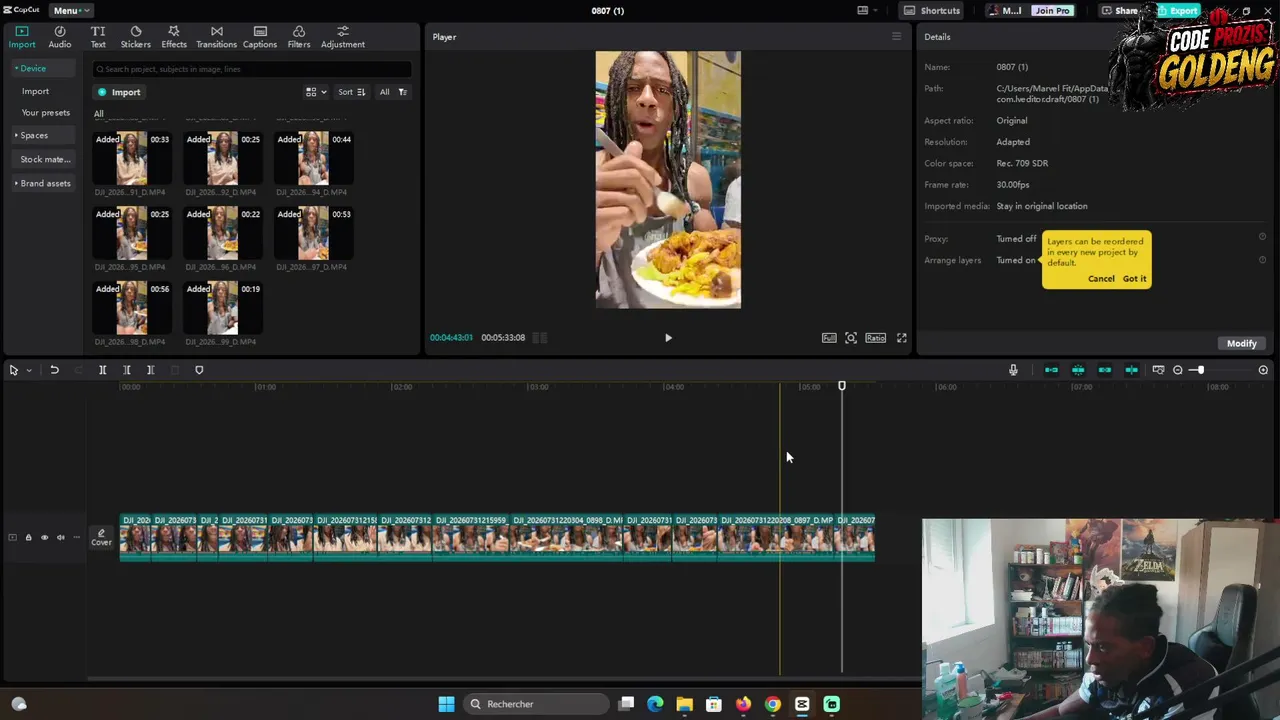Switch to the Stickers tab
The image size is (1280, 720).
(136, 37)
